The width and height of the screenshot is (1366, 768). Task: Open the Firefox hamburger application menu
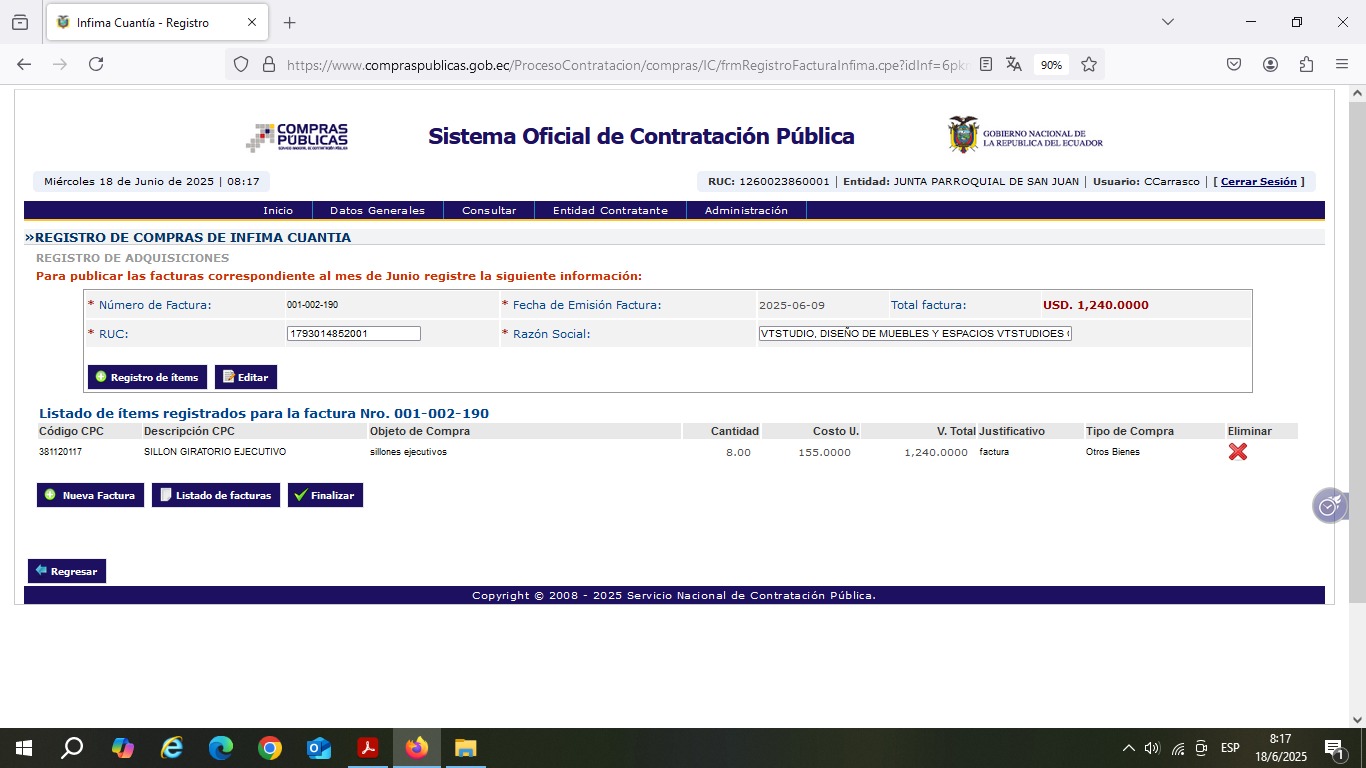click(x=1342, y=64)
